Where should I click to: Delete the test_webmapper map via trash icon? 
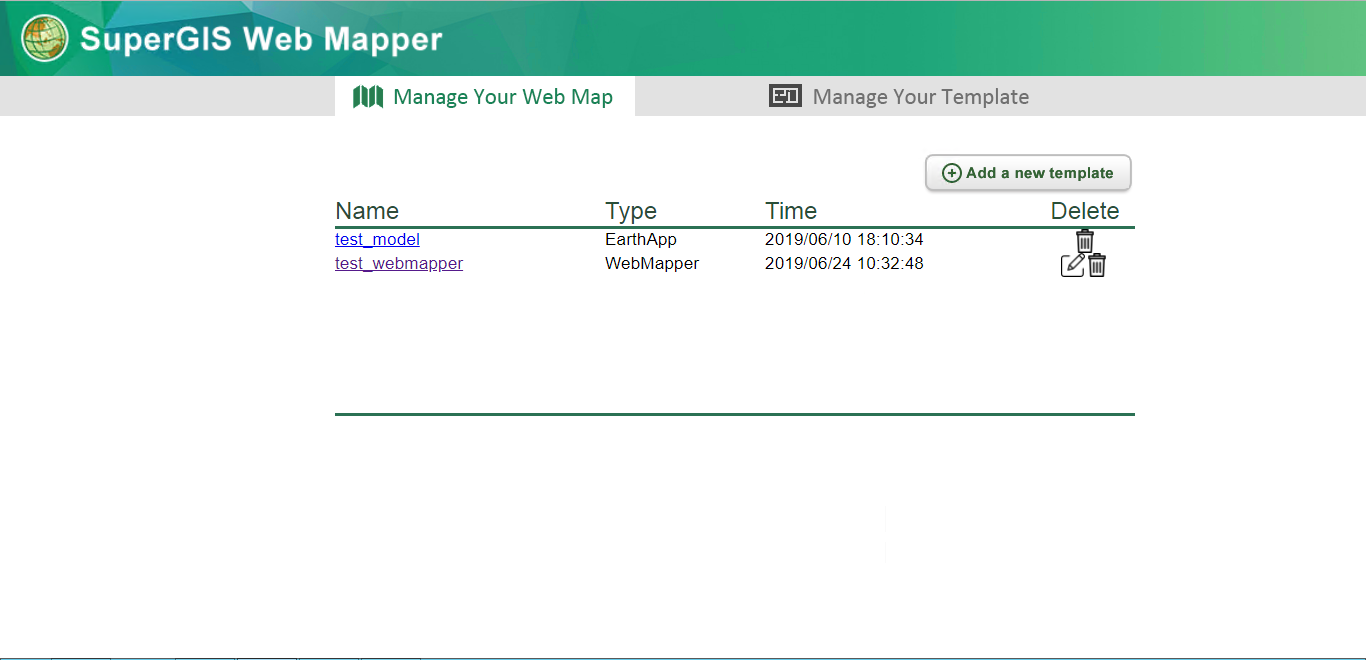1097,265
